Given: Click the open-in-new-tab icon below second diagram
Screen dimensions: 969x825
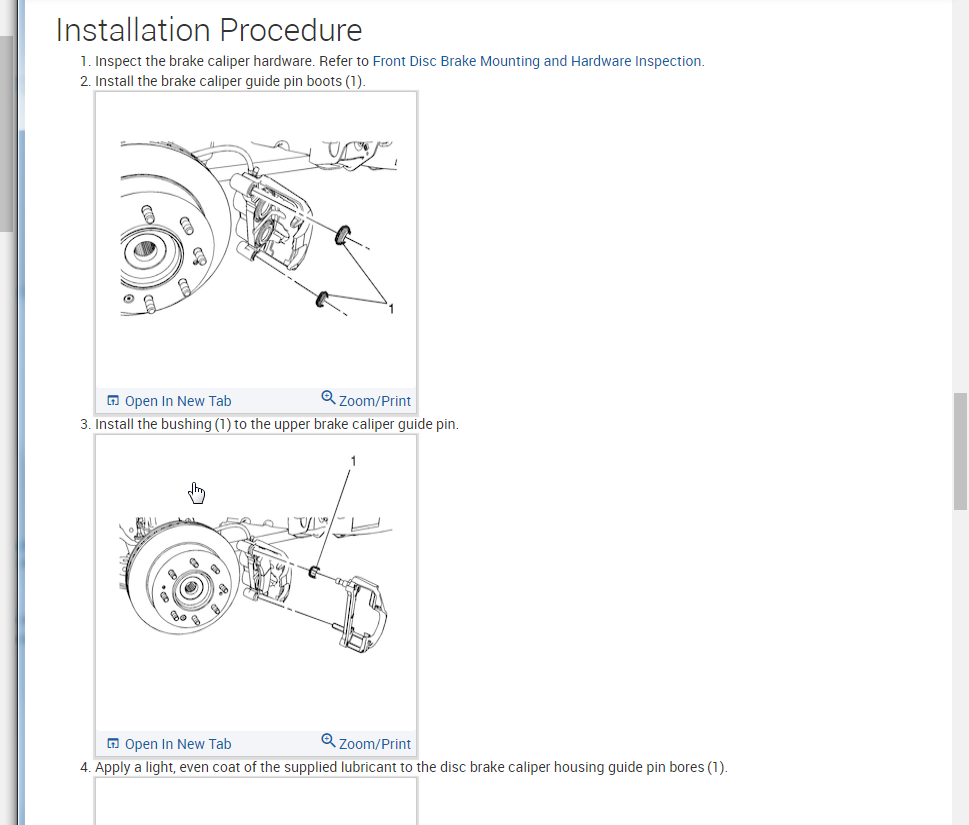Looking at the screenshot, I should point(113,743).
